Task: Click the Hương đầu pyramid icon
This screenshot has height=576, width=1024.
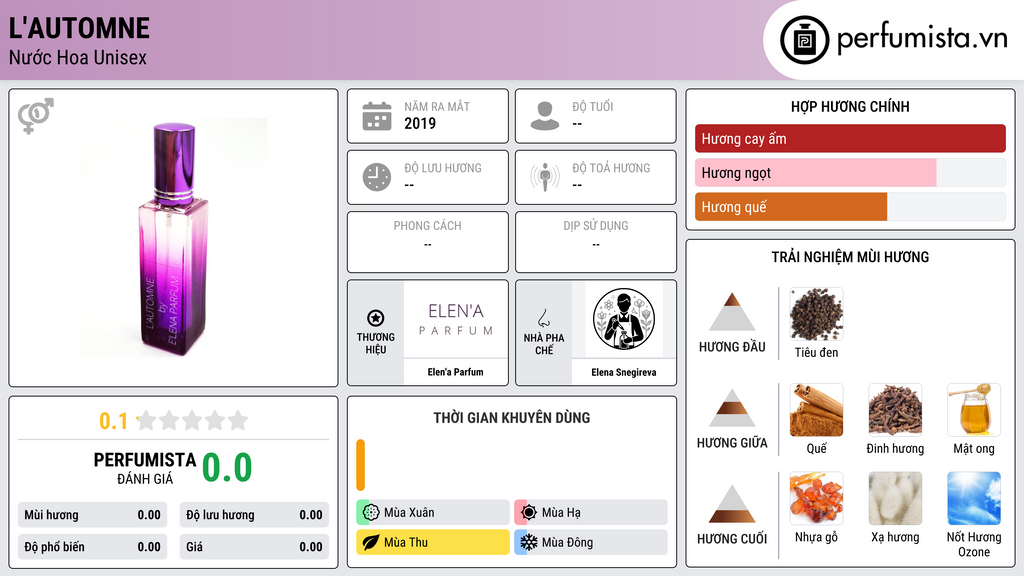Action: [732, 312]
